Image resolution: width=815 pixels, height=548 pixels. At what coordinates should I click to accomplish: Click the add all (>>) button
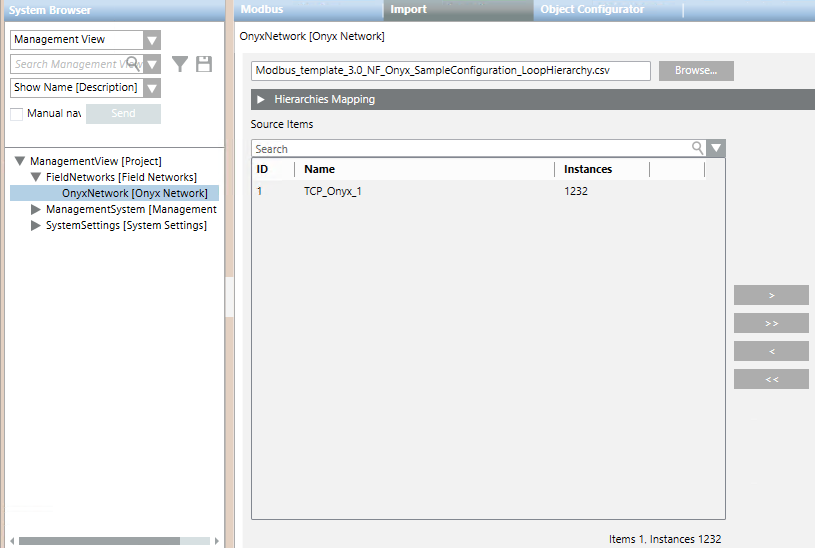coord(771,323)
